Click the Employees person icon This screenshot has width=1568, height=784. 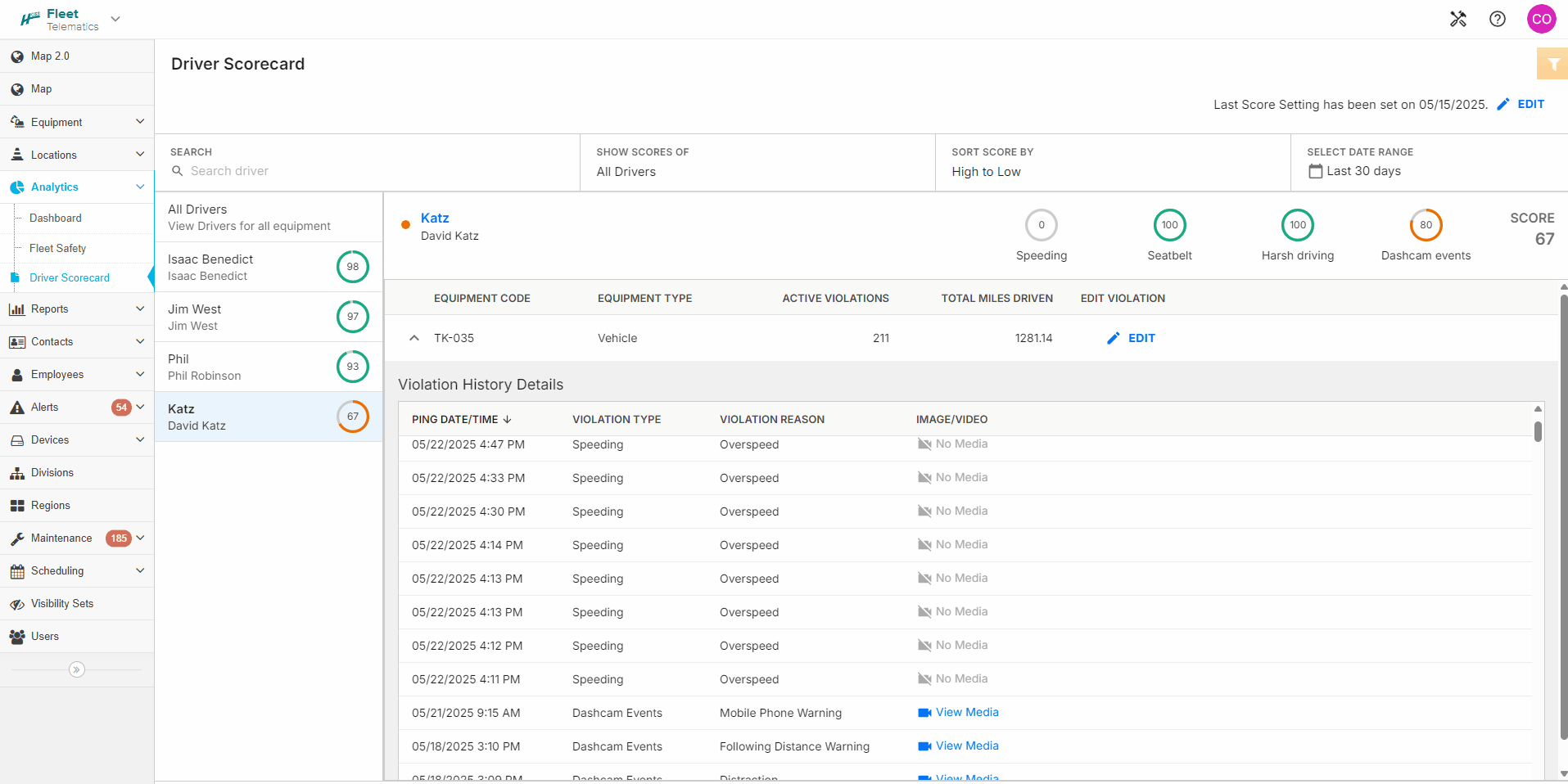coord(17,375)
